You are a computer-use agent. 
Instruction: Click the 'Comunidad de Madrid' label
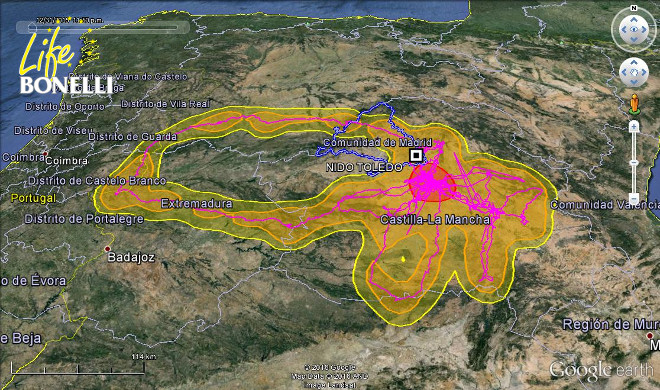(377, 143)
